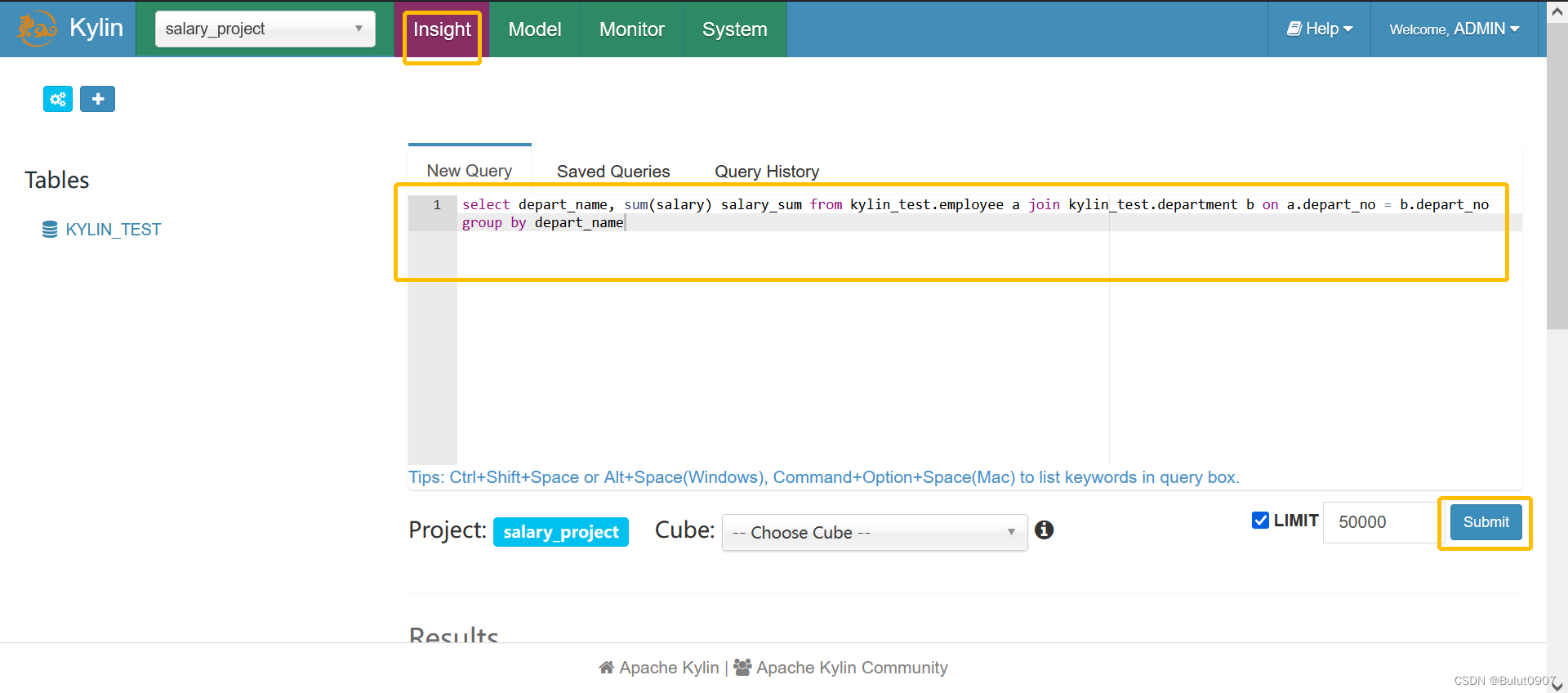Screen dimensions: 1568x693
Task: Expand the KYLIN_TEST table tree
Action: point(114,230)
